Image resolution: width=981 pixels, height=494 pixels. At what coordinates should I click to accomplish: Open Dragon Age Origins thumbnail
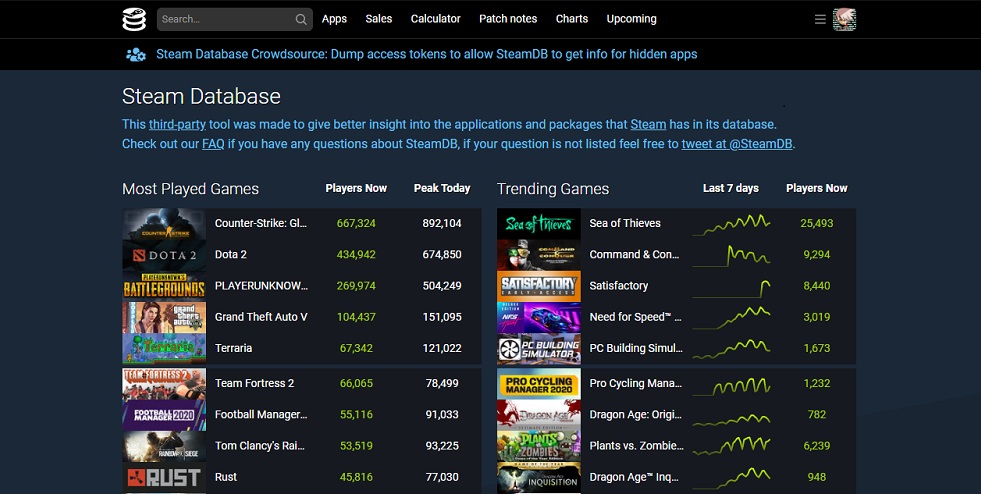539,415
